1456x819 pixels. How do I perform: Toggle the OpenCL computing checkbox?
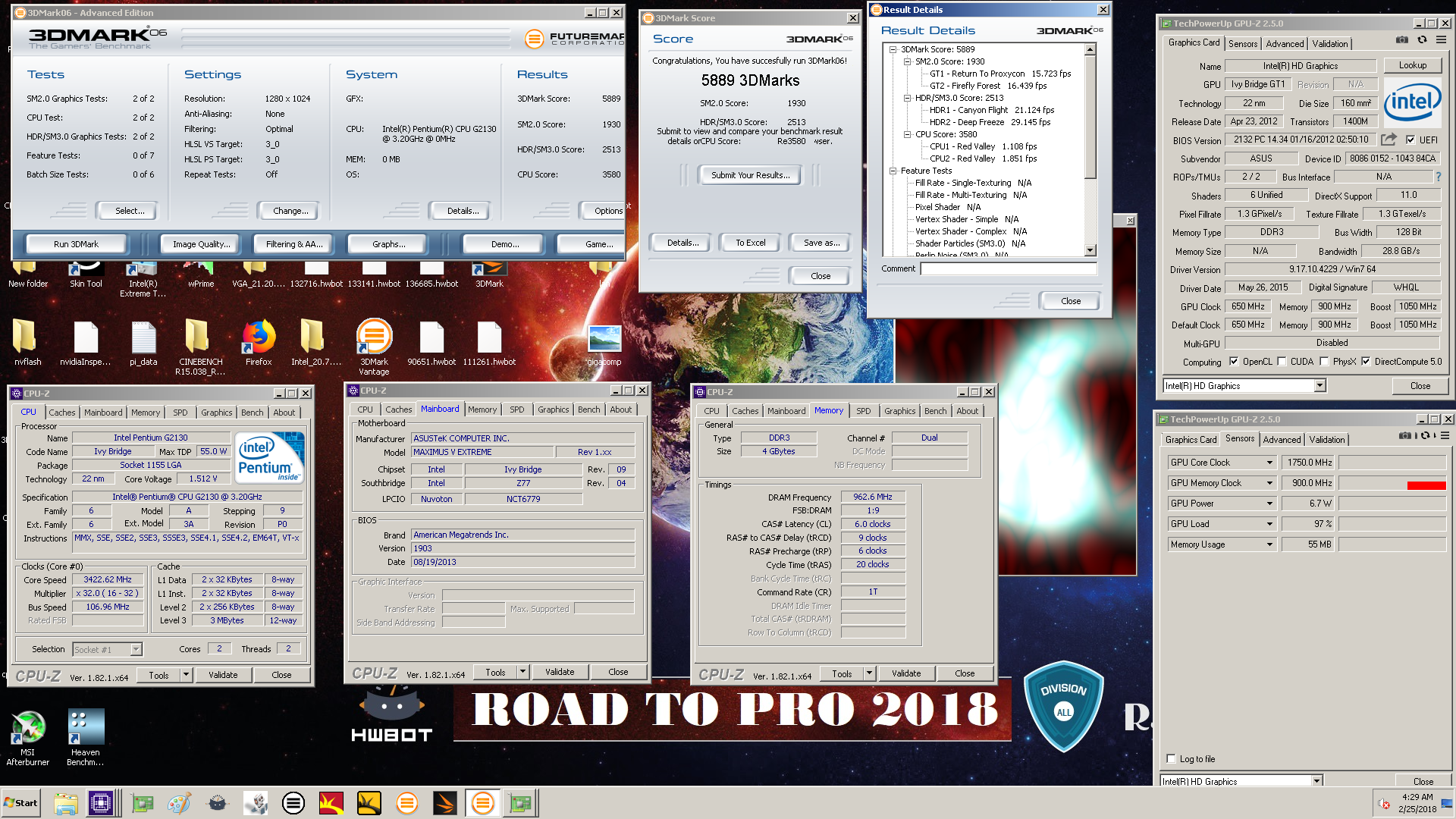pos(1234,362)
